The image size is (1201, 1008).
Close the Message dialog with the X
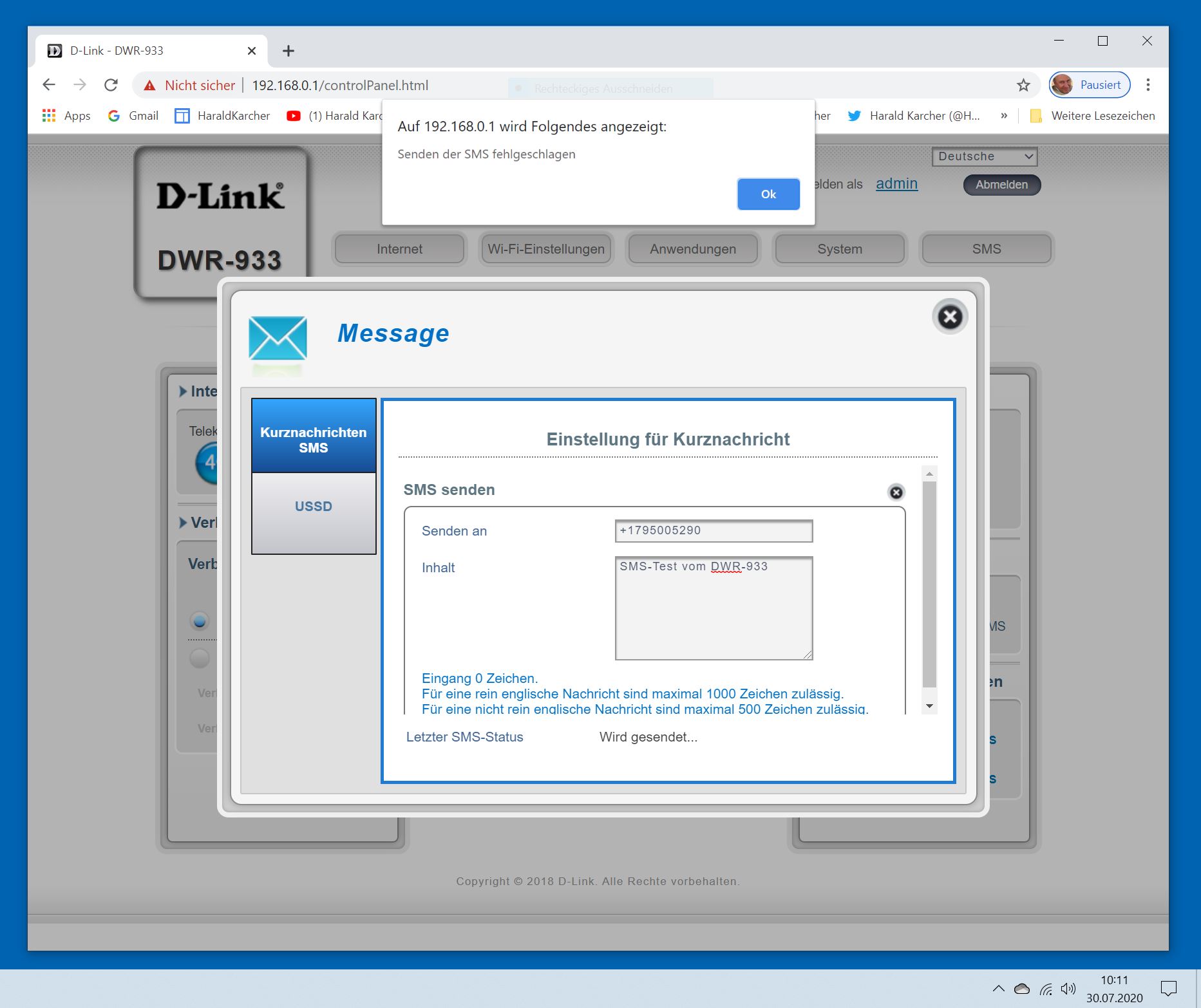click(950, 317)
